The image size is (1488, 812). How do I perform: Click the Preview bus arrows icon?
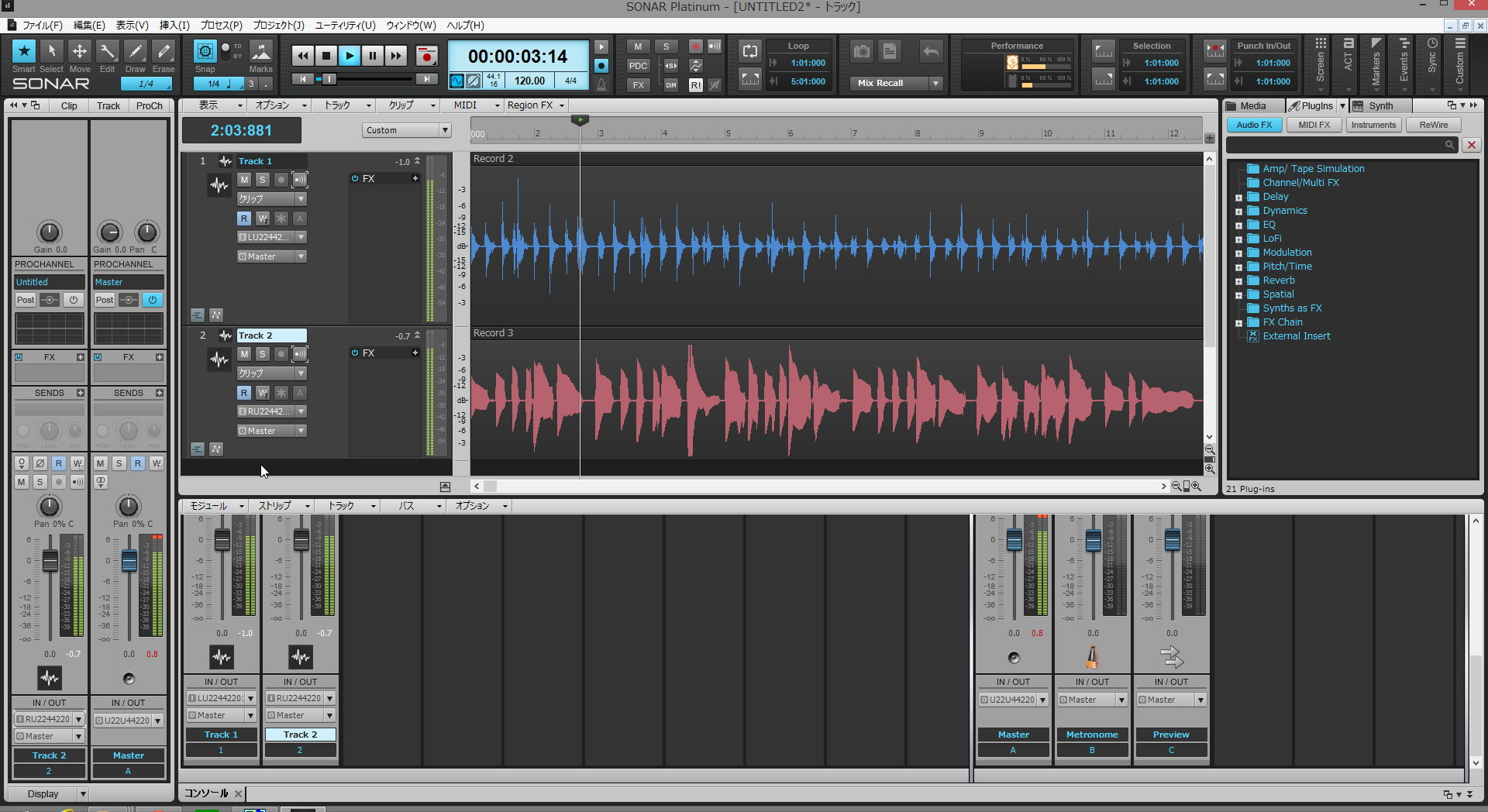click(x=1172, y=657)
